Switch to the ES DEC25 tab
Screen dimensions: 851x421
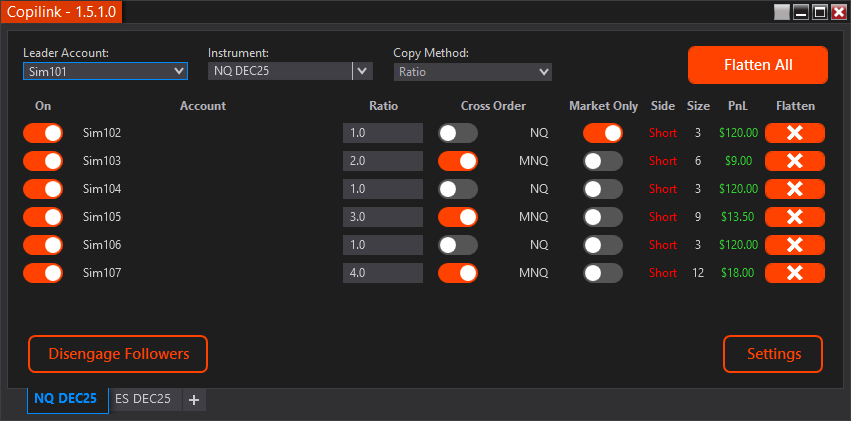pos(143,399)
